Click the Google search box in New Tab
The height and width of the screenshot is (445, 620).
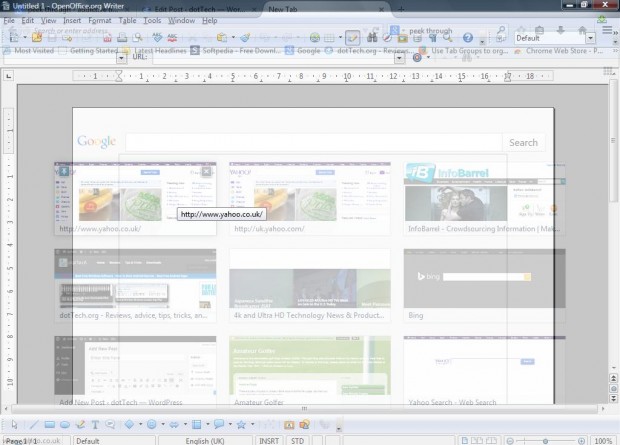314,142
